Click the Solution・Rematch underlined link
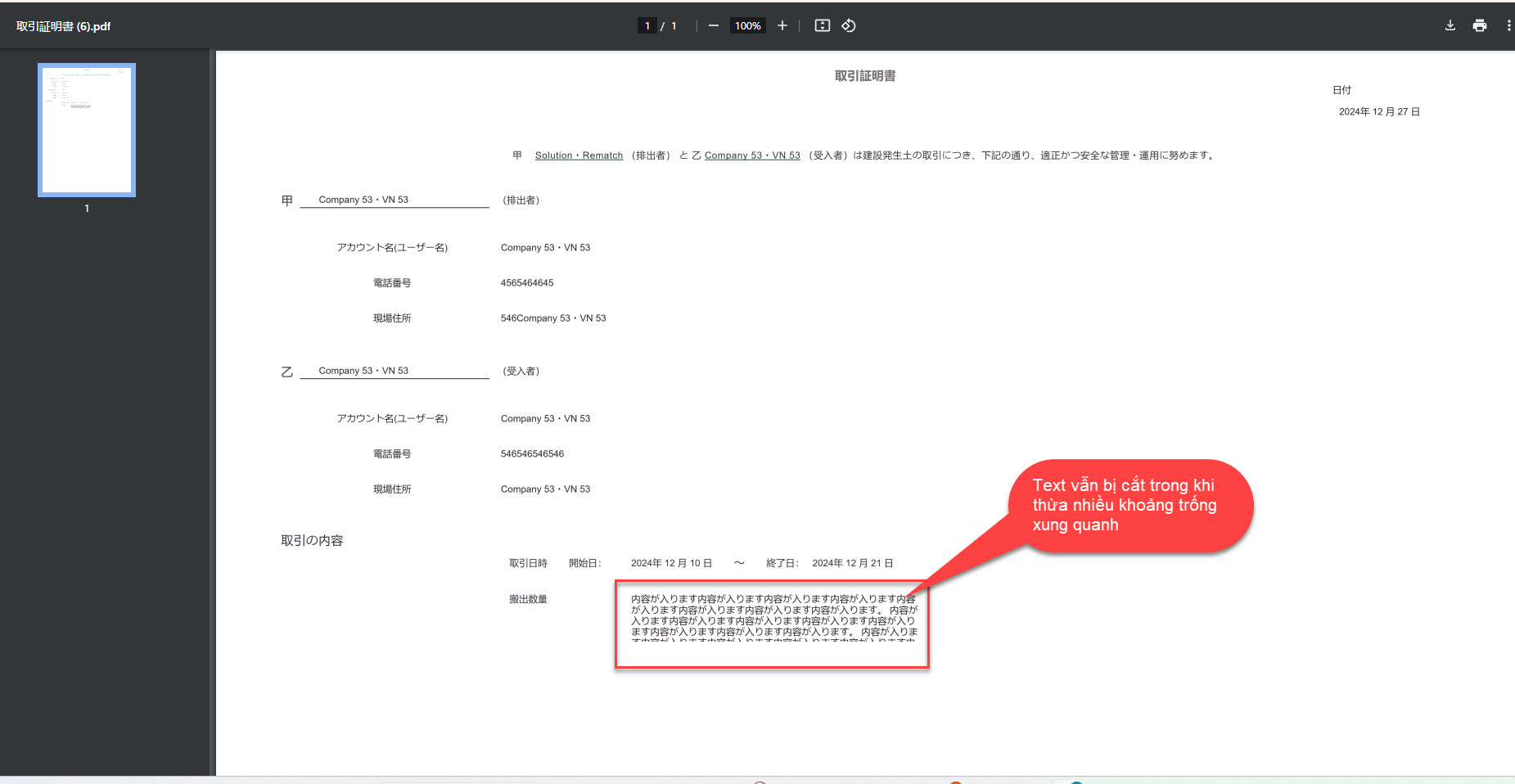This screenshot has height=784, width=1515. (579, 155)
